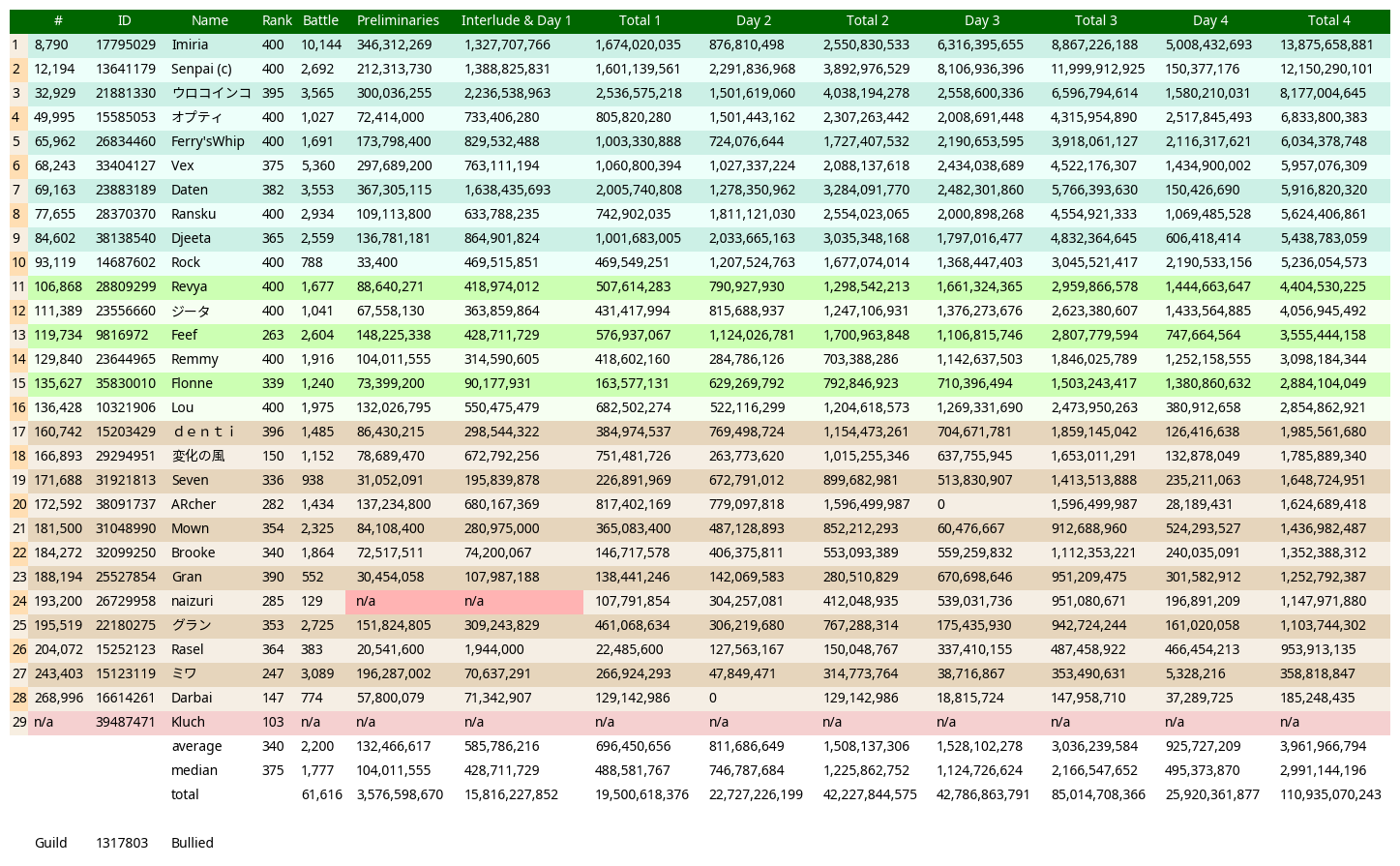Select the name cell "Senpai (c)"

(201, 69)
